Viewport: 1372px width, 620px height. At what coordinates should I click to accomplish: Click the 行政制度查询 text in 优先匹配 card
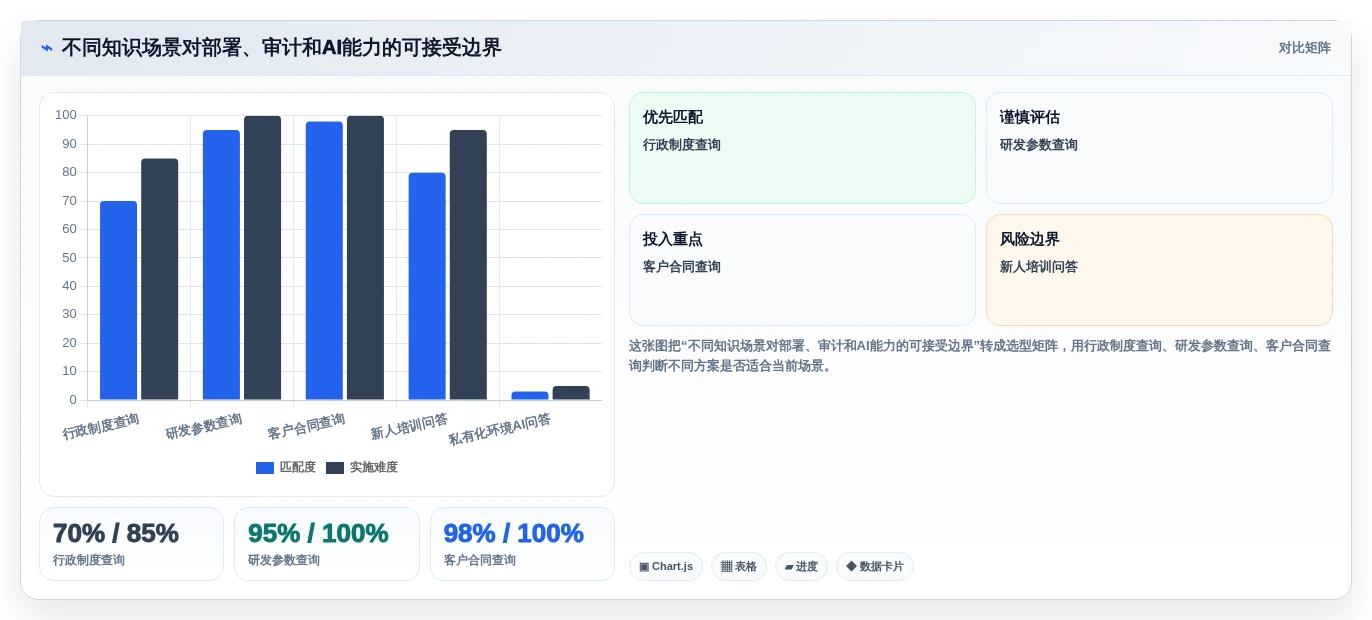coord(682,145)
